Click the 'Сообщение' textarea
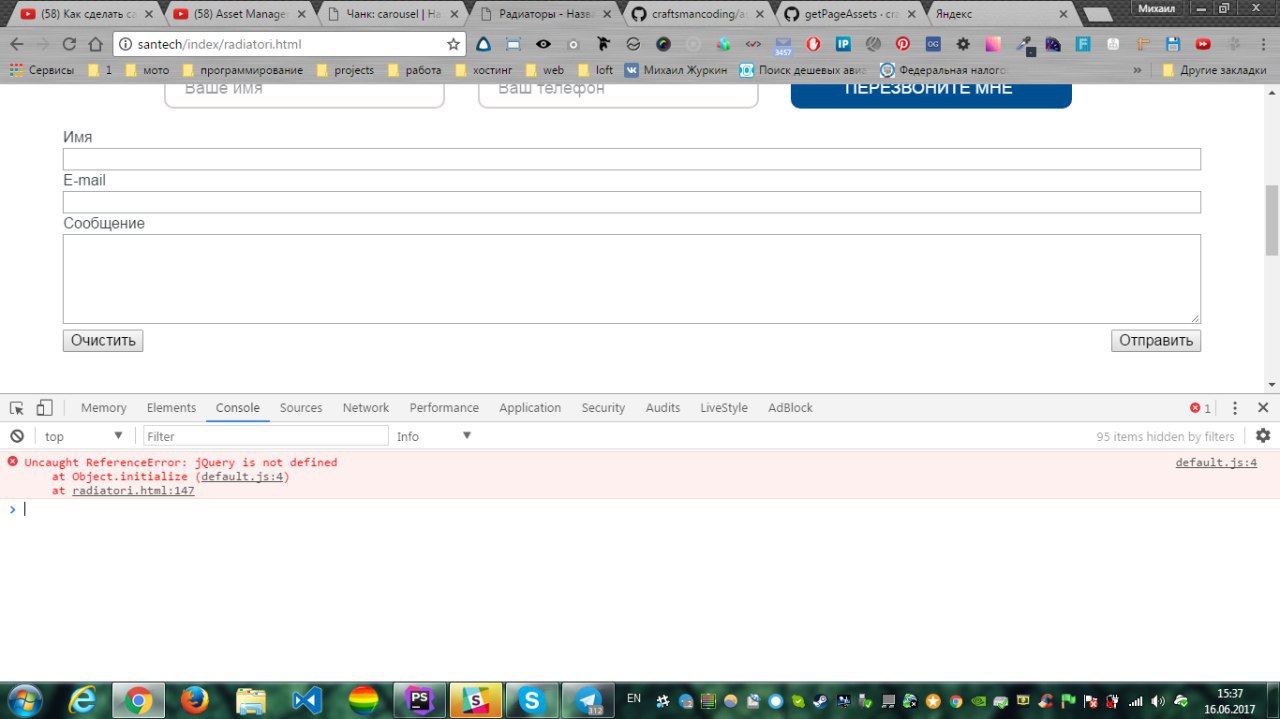Image resolution: width=1280 pixels, height=719 pixels. pos(632,279)
